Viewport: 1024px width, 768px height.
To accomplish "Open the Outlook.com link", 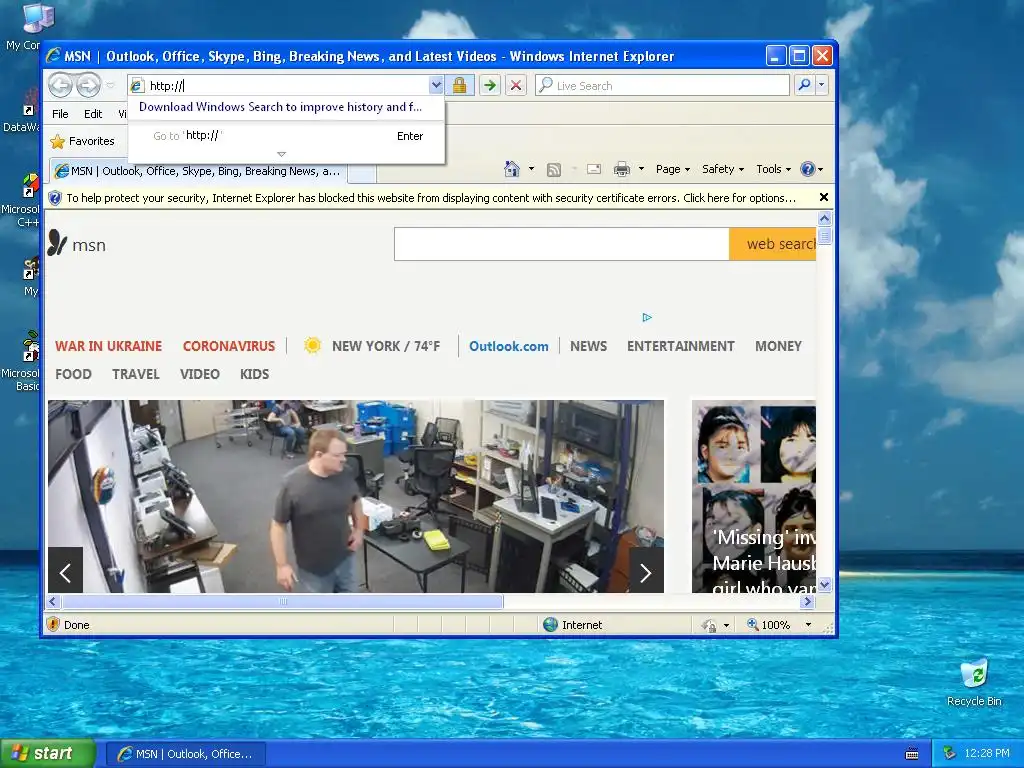I will (509, 346).
